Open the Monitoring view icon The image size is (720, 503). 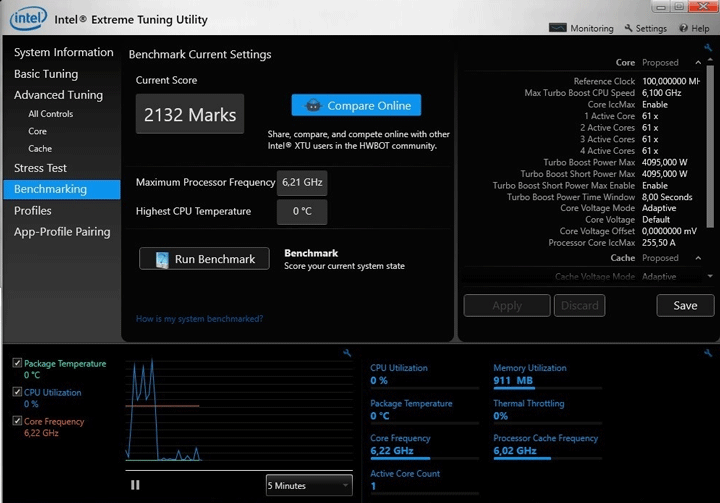pos(557,28)
